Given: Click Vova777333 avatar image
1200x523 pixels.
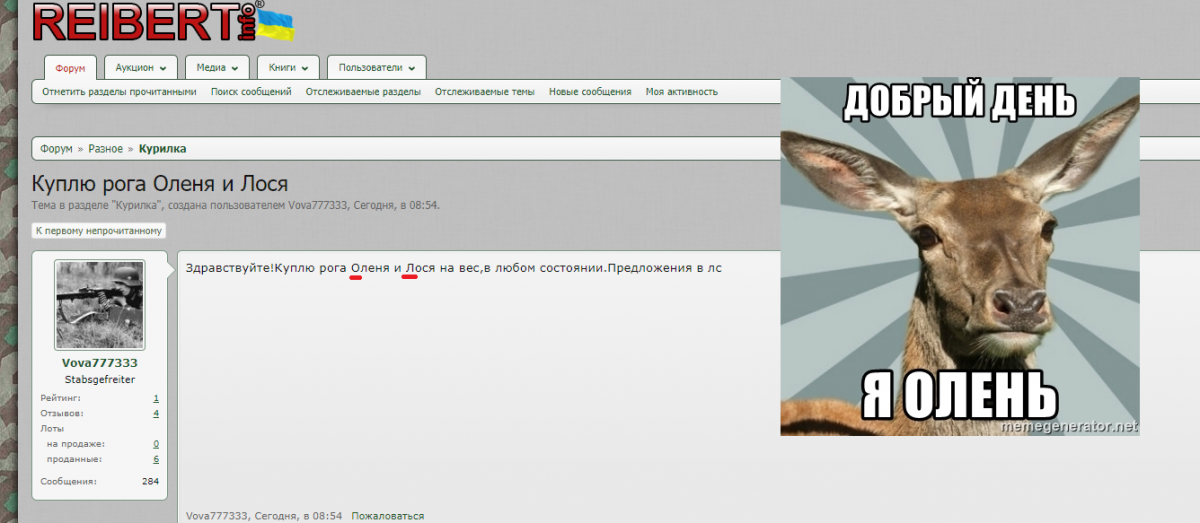Looking at the screenshot, I should click(x=99, y=305).
